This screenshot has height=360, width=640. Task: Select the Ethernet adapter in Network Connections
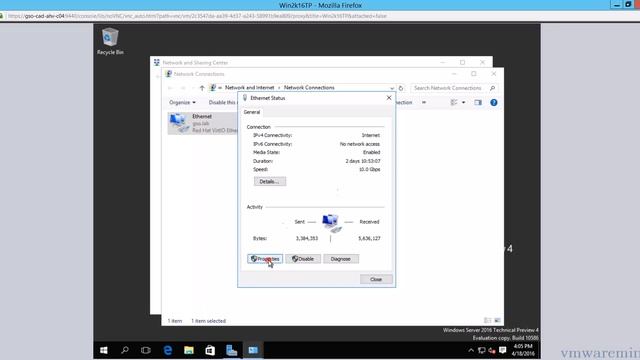(202, 123)
